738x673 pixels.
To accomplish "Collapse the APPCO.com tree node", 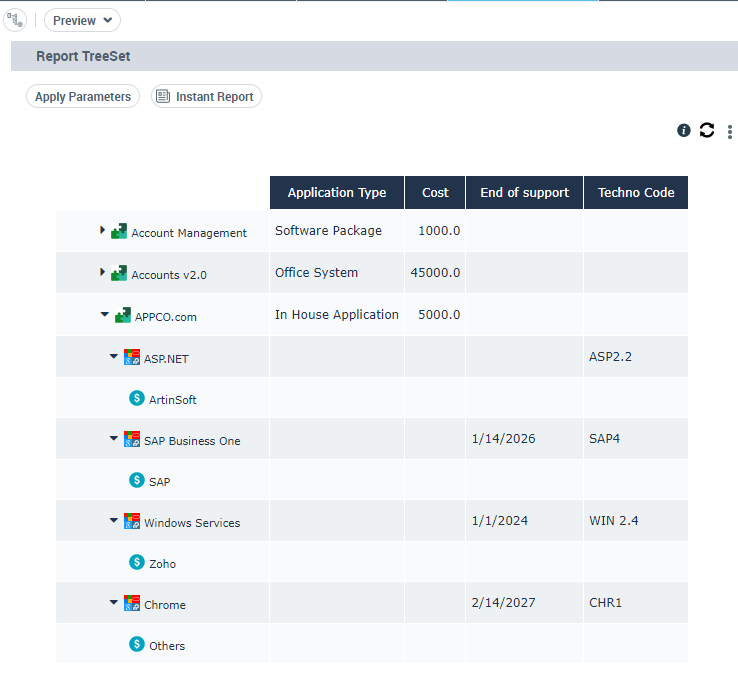I will [x=105, y=315].
